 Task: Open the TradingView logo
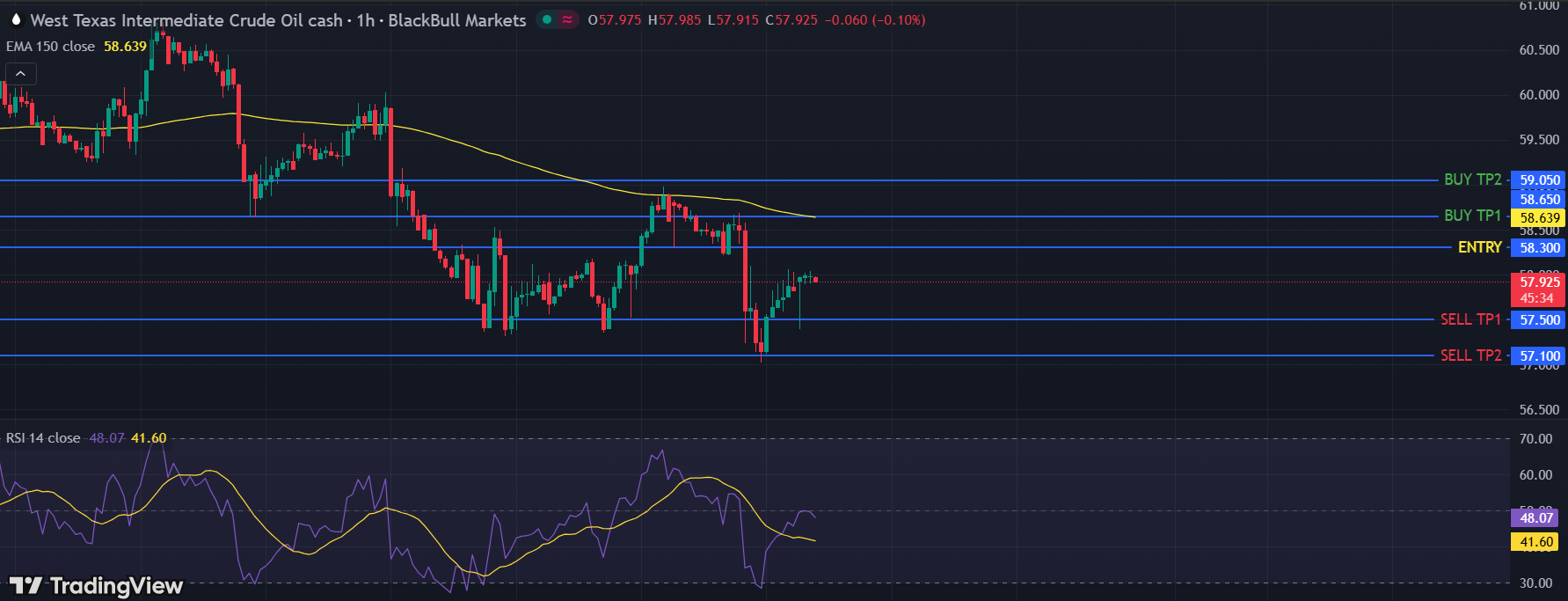coord(96,585)
